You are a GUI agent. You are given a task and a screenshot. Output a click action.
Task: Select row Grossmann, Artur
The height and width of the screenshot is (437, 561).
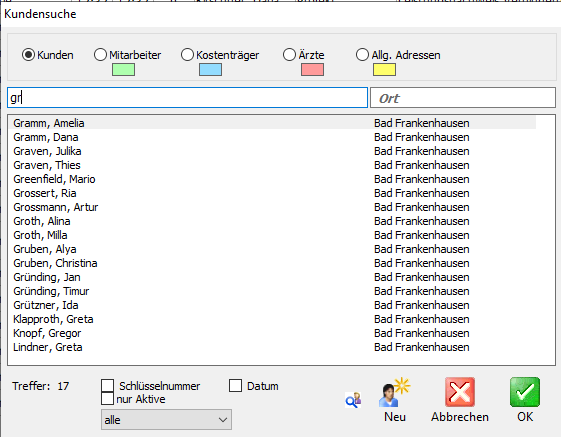click(273, 207)
